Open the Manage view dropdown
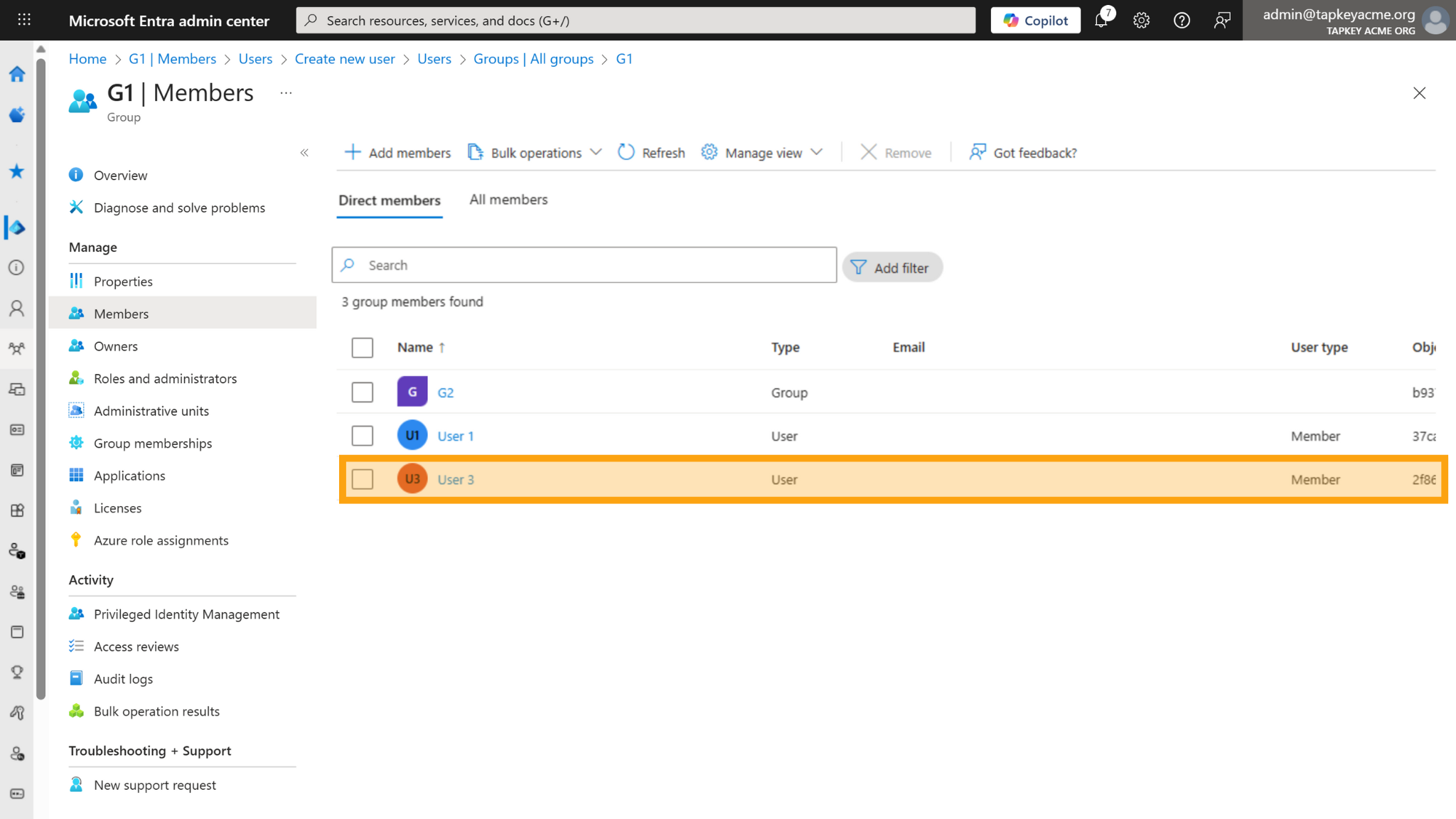The image size is (1456, 819). tap(762, 153)
